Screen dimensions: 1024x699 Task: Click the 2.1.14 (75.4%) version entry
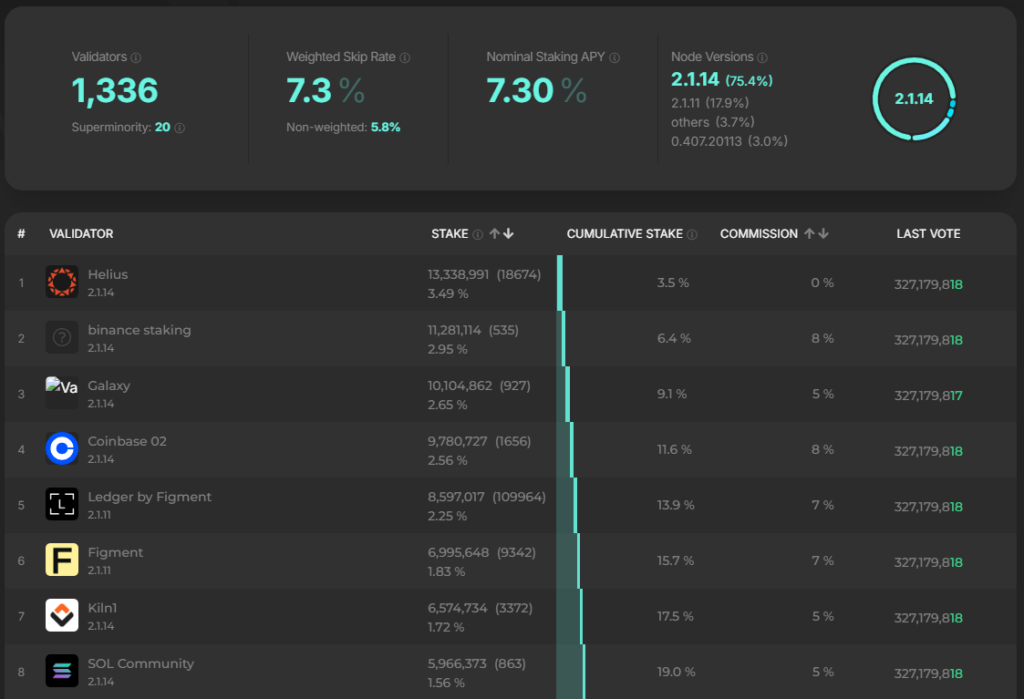pos(722,80)
